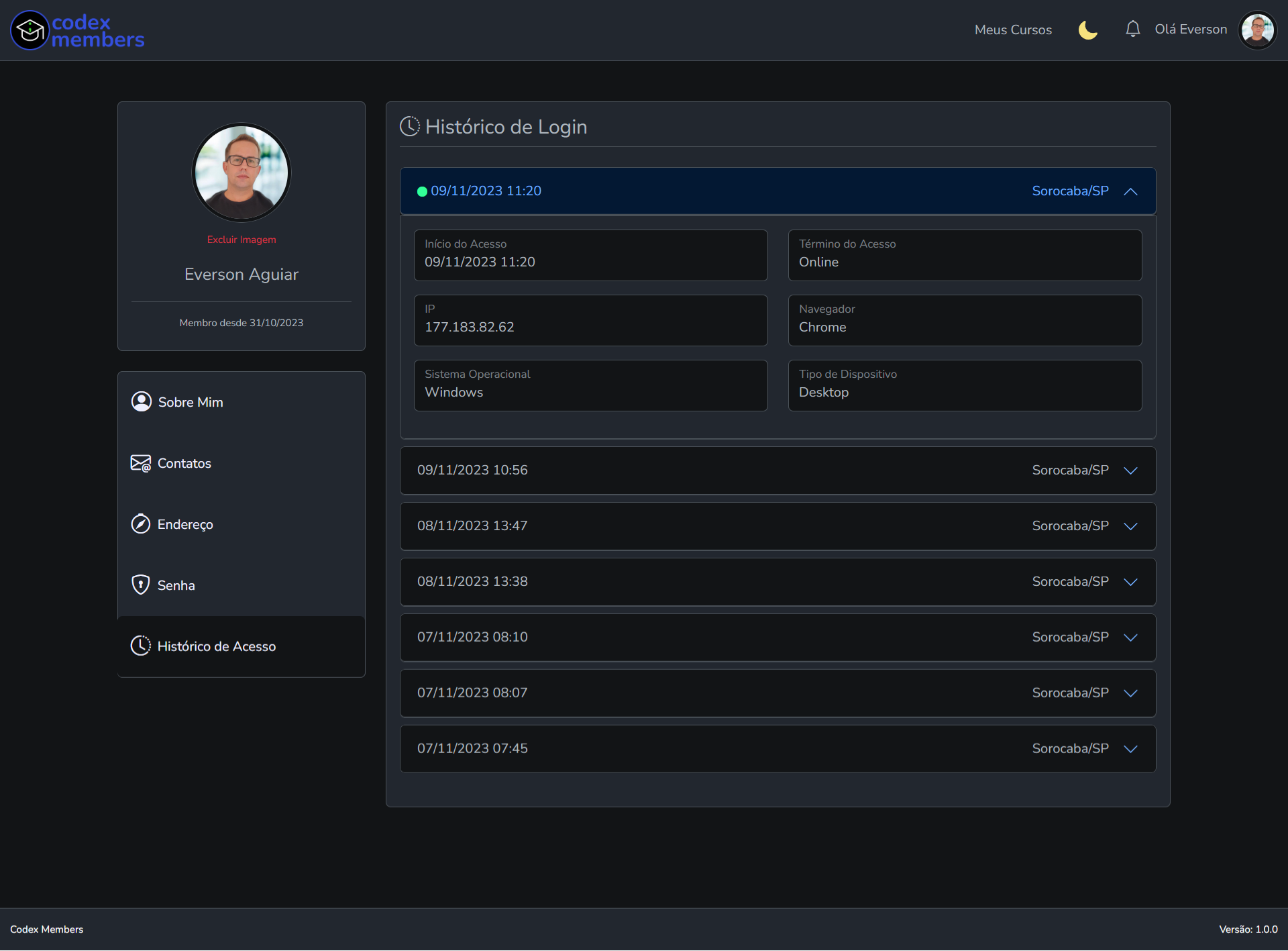
Task: Open the notification bell icon
Action: pos(1132,30)
